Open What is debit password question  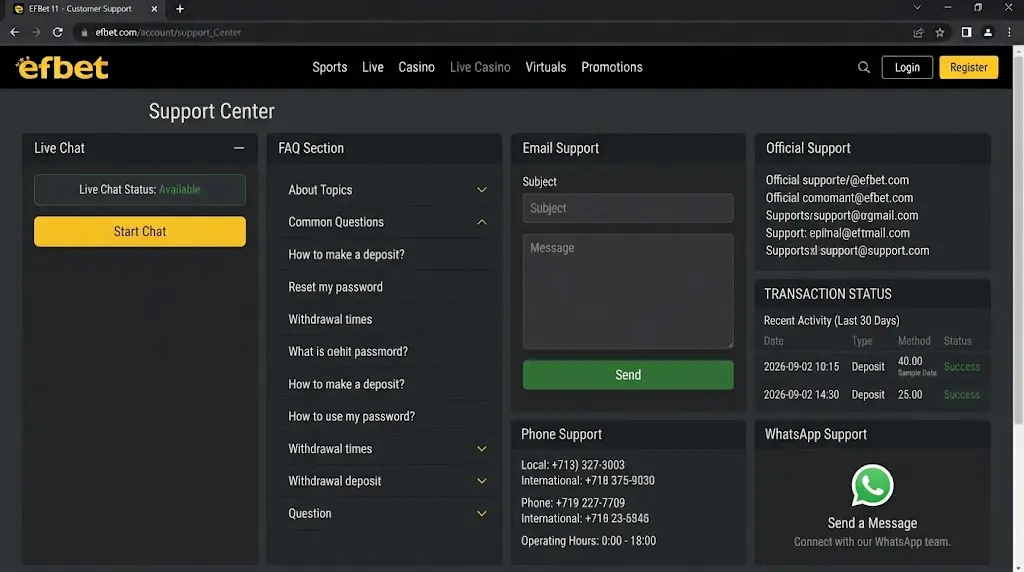pos(348,351)
